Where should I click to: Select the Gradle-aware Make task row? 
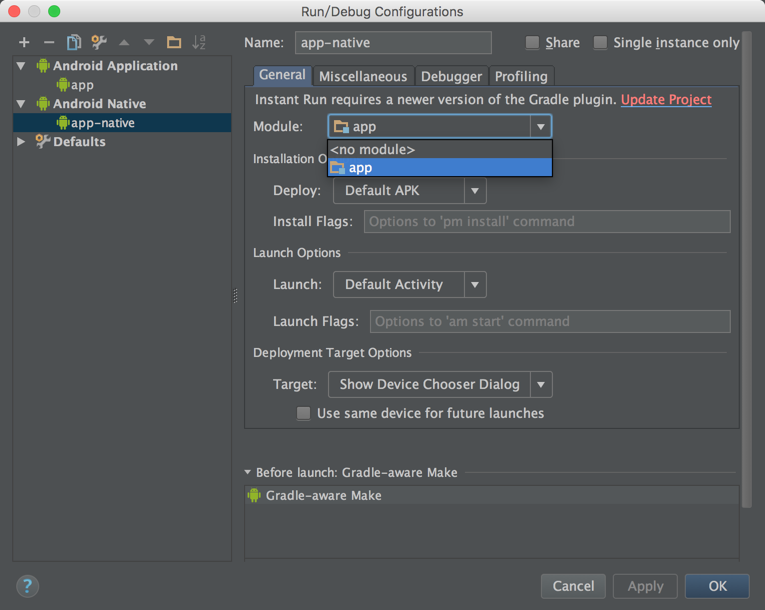click(x=492, y=495)
